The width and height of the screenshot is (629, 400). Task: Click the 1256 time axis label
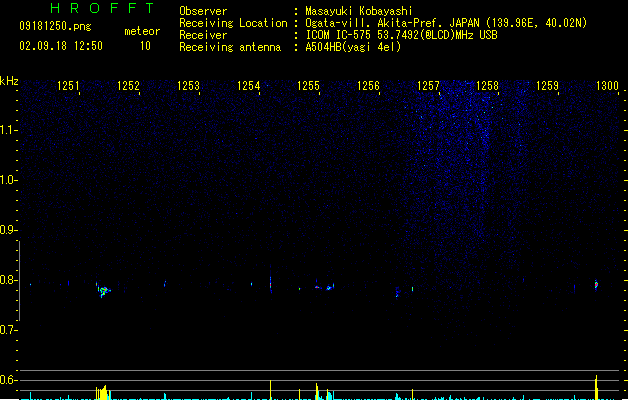(x=368, y=86)
